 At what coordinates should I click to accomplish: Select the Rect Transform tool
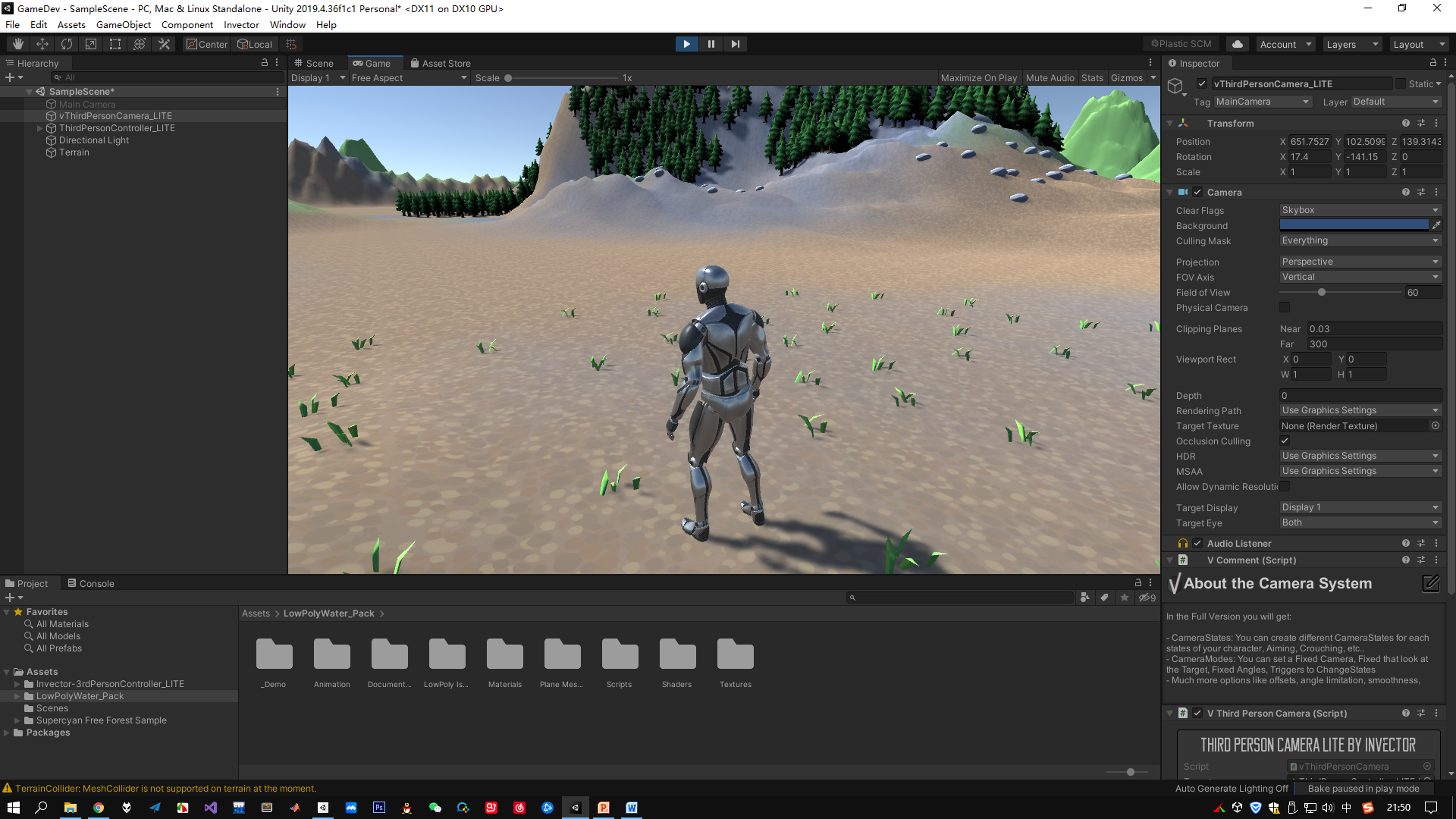coord(115,44)
